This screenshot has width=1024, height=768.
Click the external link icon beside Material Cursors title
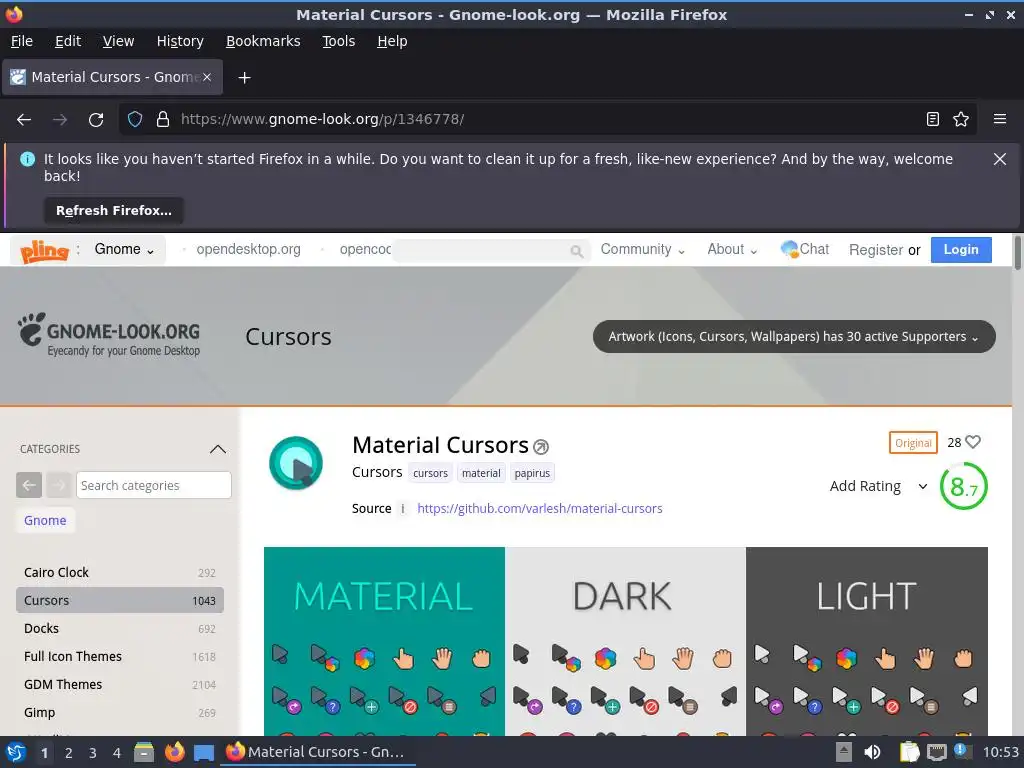point(541,447)
